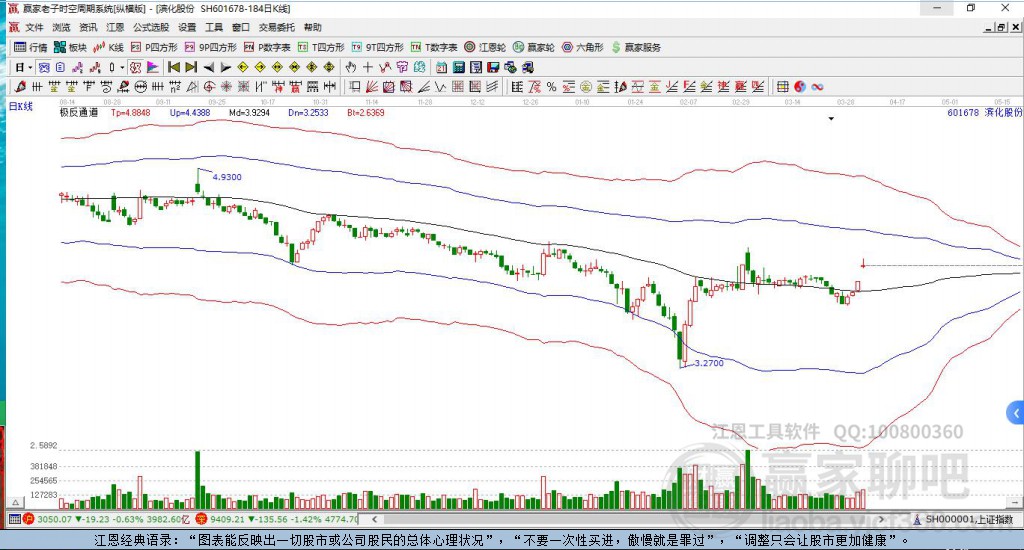Select the hand pan tool
1024x550 pixels.
(351, 67)
